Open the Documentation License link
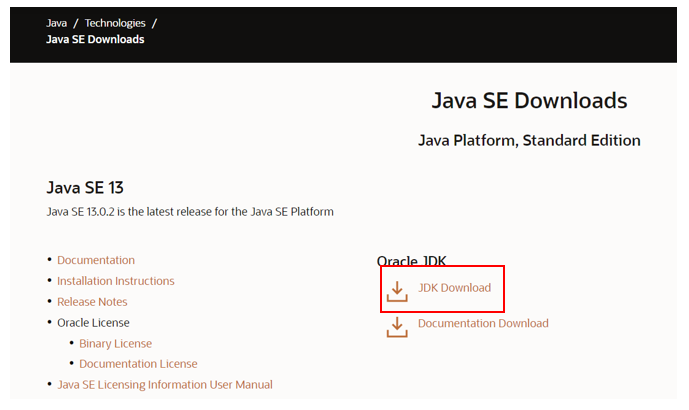 138,364
